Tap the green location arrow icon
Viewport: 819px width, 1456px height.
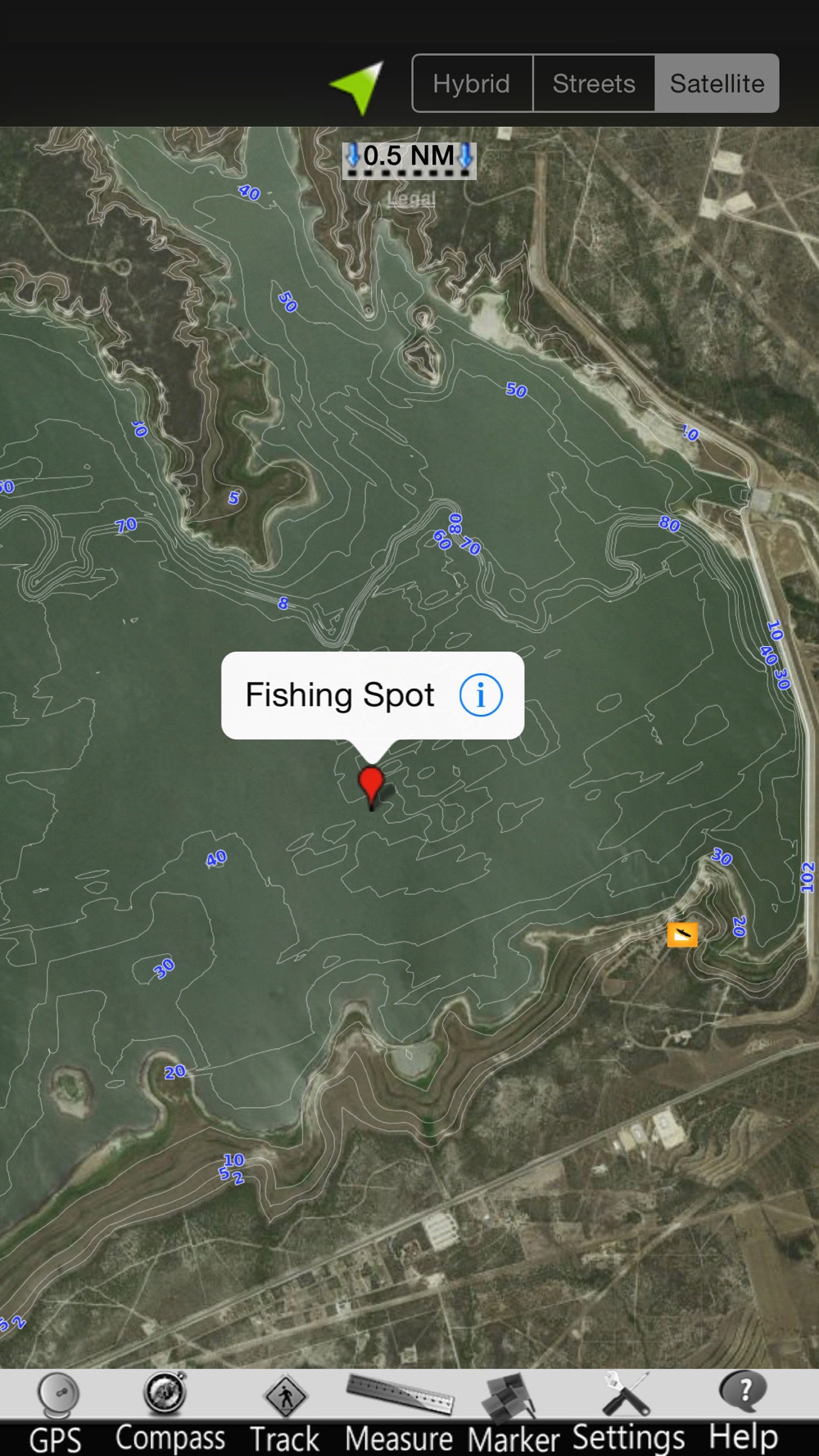coord(357,87)
